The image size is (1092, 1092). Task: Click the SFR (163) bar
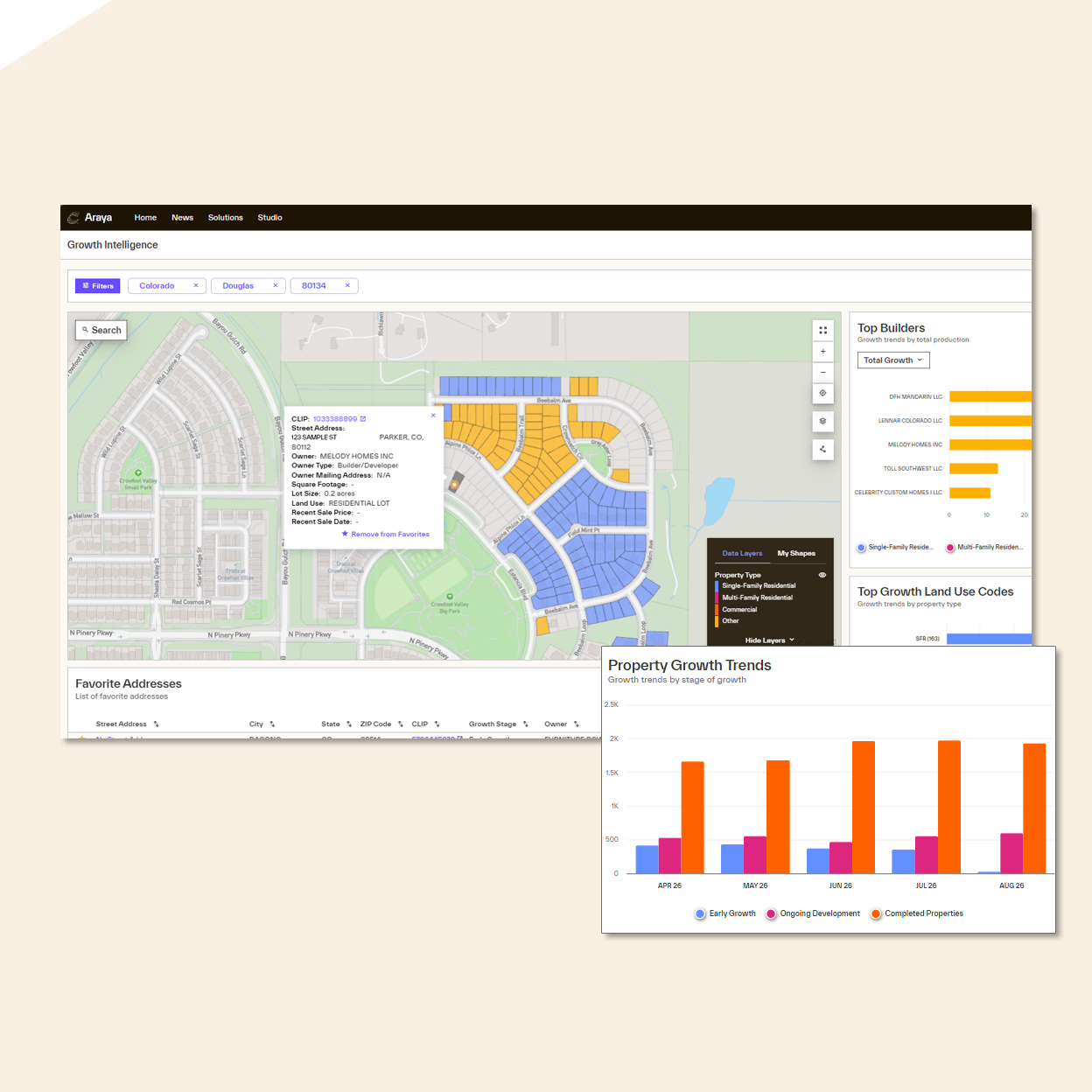click(x=989, y=639)
